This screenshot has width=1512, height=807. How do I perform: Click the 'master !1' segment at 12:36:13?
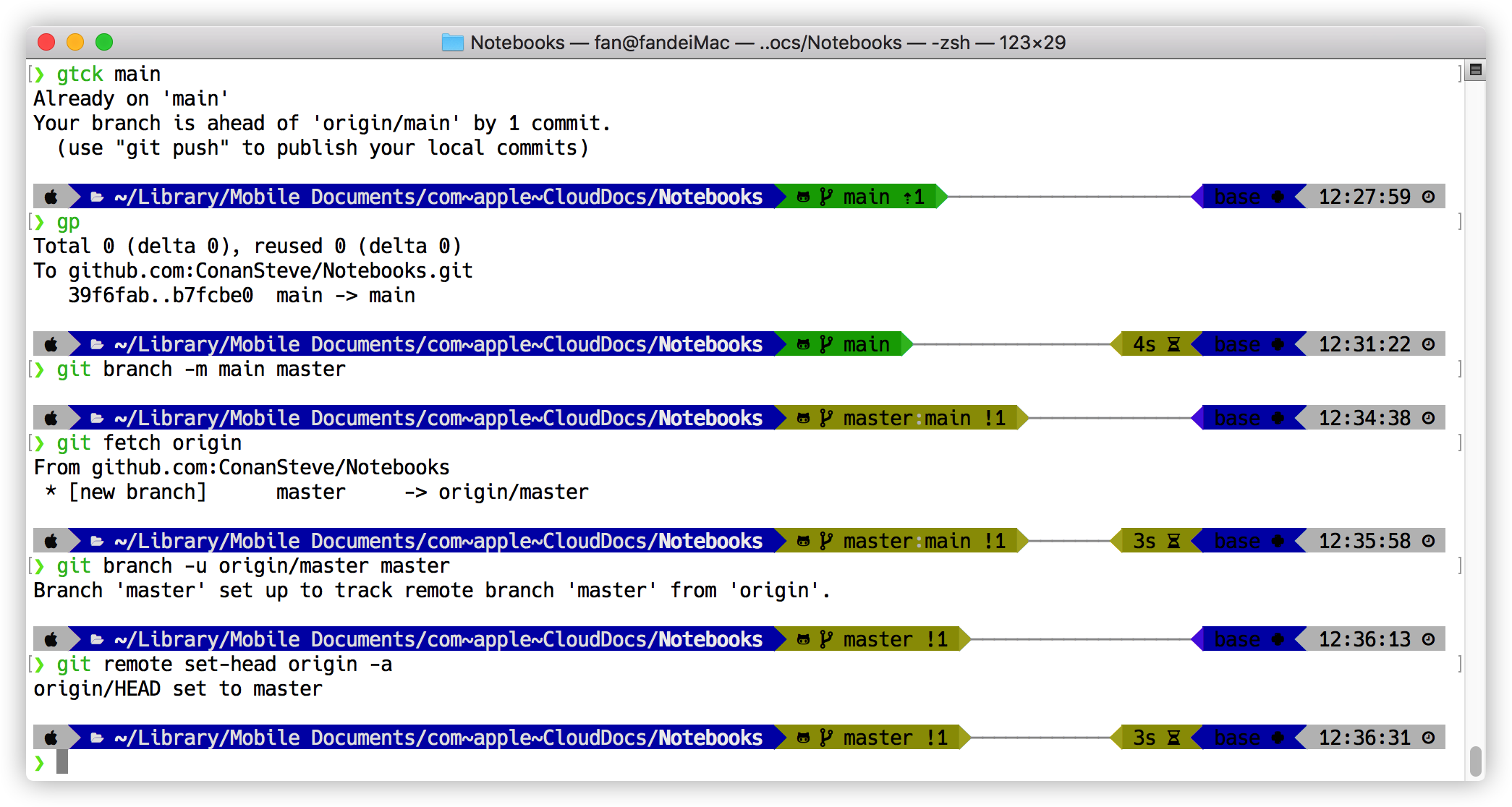[x=872, y=639]
